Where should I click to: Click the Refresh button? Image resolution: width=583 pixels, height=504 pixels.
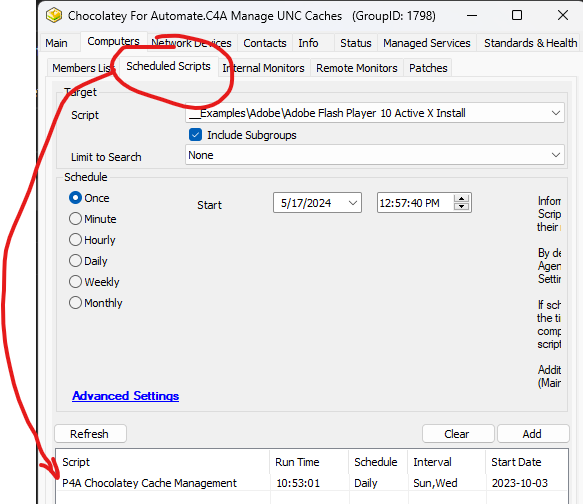tap(90, 434)
